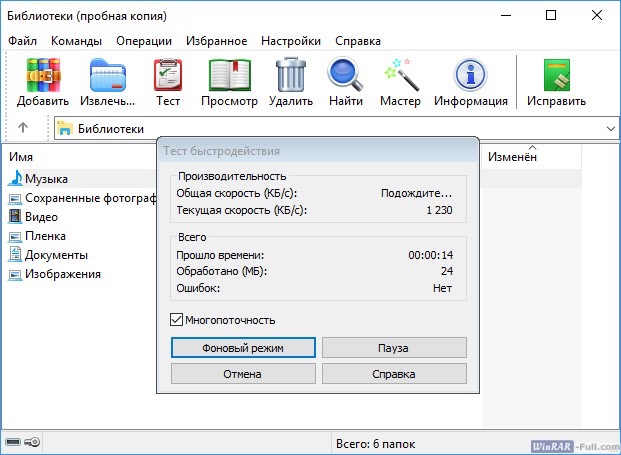The image size is (621, 455).
Task: Click the Подождите... total speed value
Action: point(416,193)
